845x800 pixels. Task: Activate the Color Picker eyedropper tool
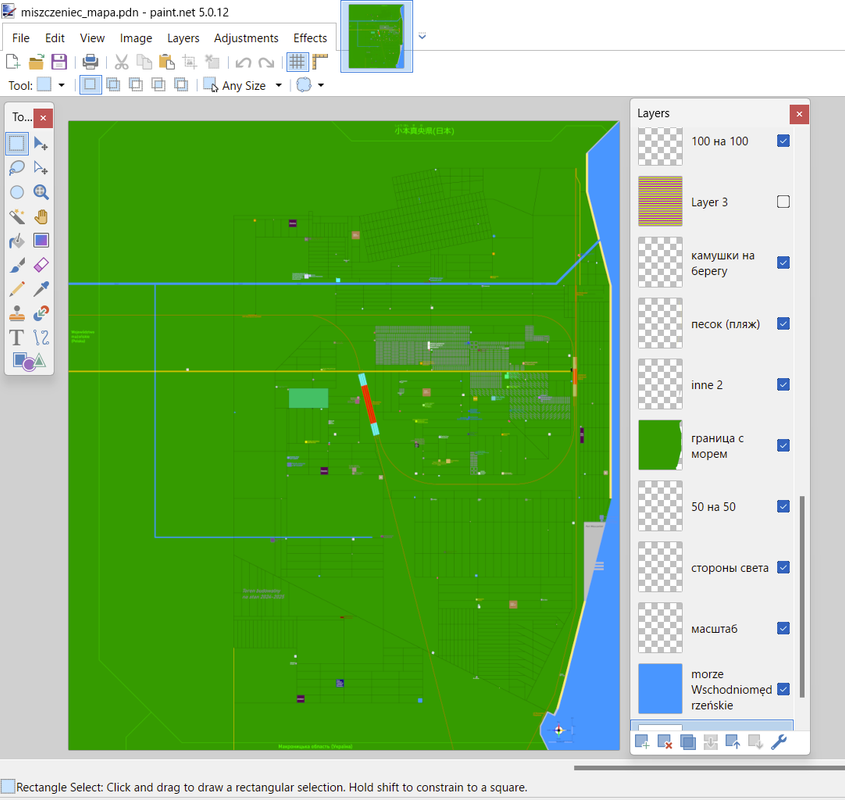point(41,289)
